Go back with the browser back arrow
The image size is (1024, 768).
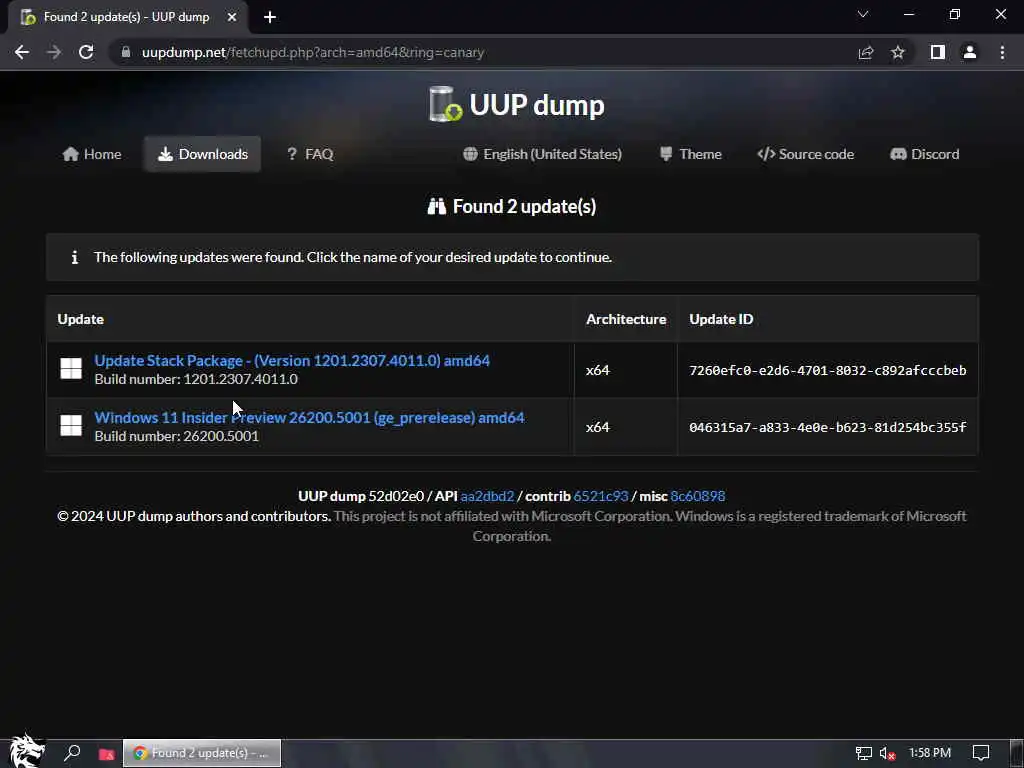point(22,52)
